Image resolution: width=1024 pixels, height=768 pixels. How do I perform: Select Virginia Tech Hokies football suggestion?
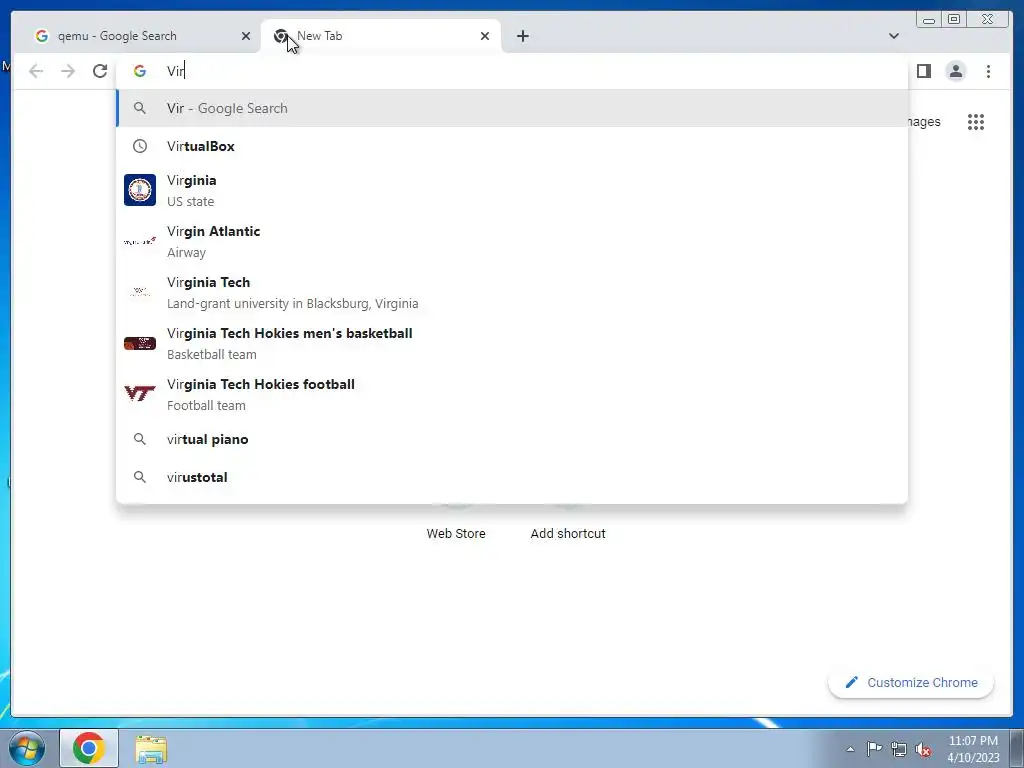point(512,394)
